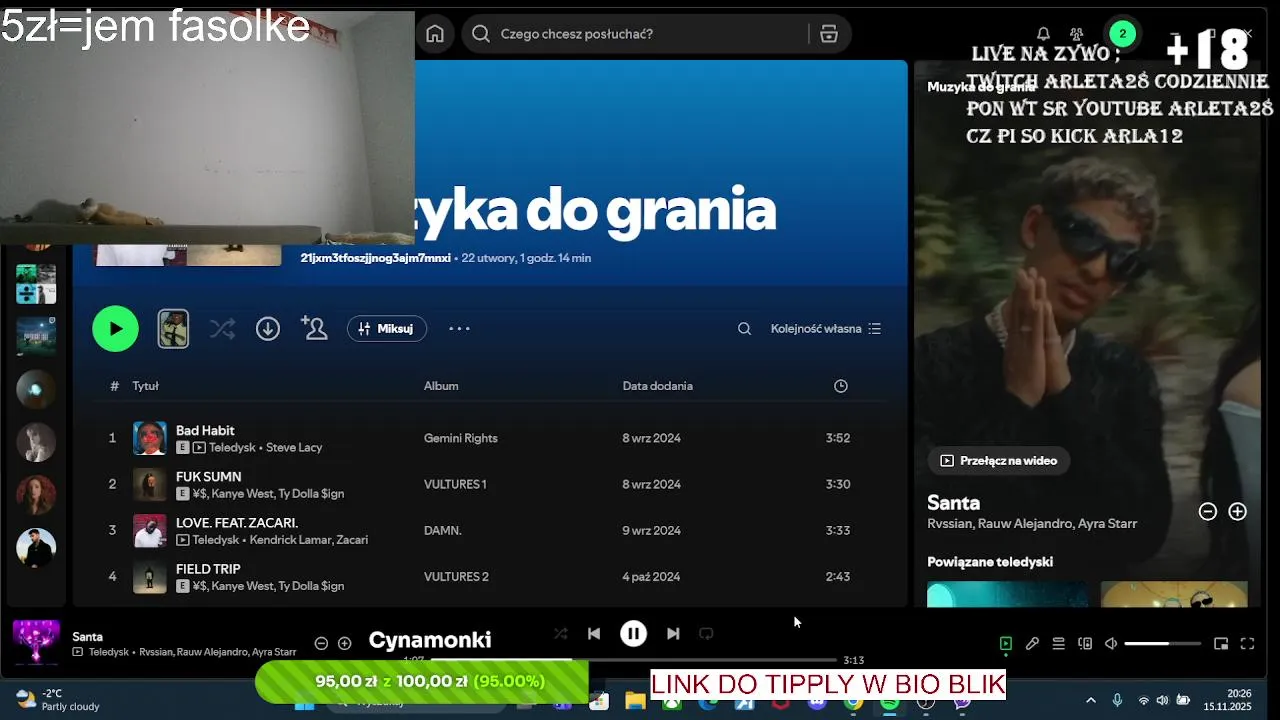Toggle the playback queue panel
This screenshot has height=720, width=1280.
coord(1058,644)
